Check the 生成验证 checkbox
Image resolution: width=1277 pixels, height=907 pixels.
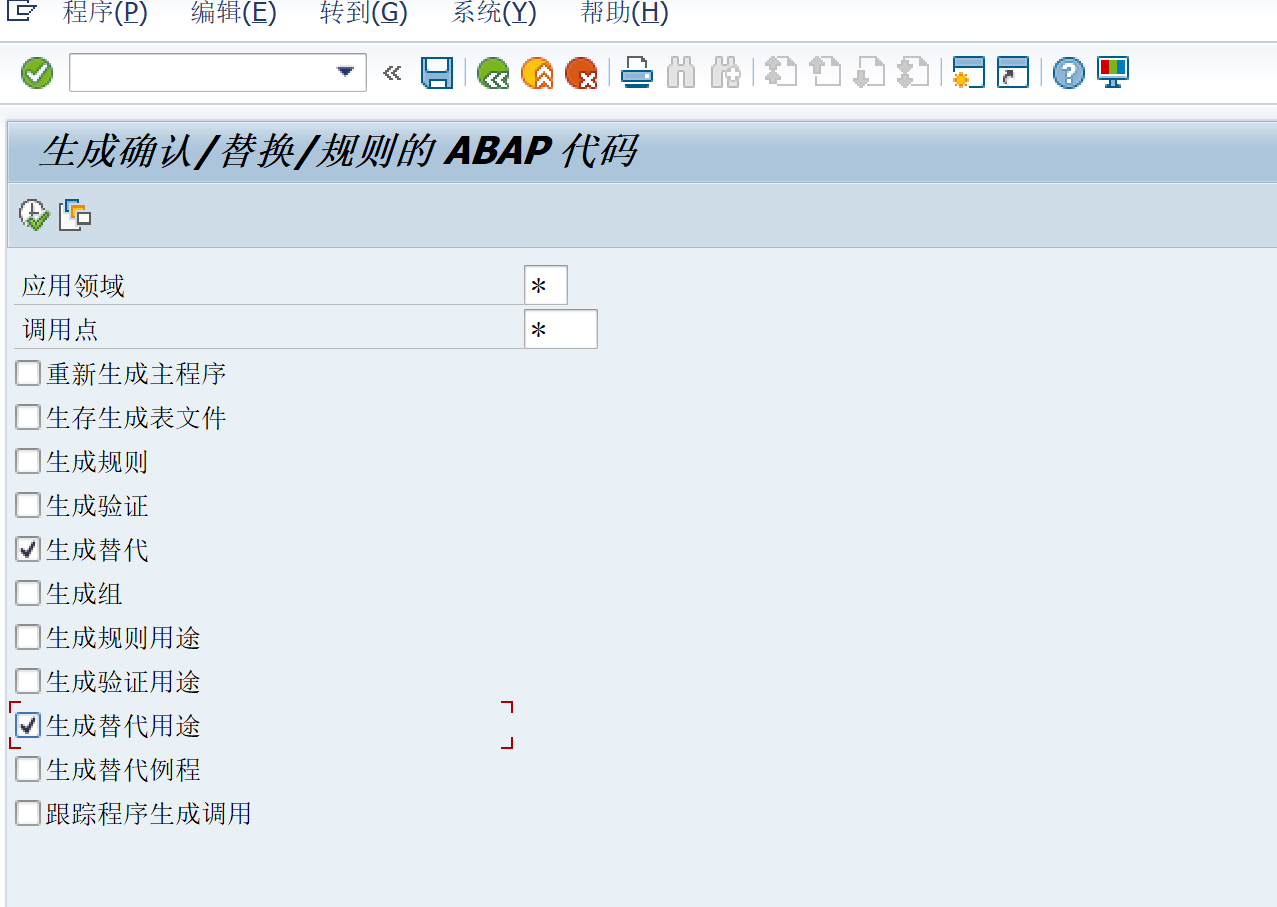[28, 506]
